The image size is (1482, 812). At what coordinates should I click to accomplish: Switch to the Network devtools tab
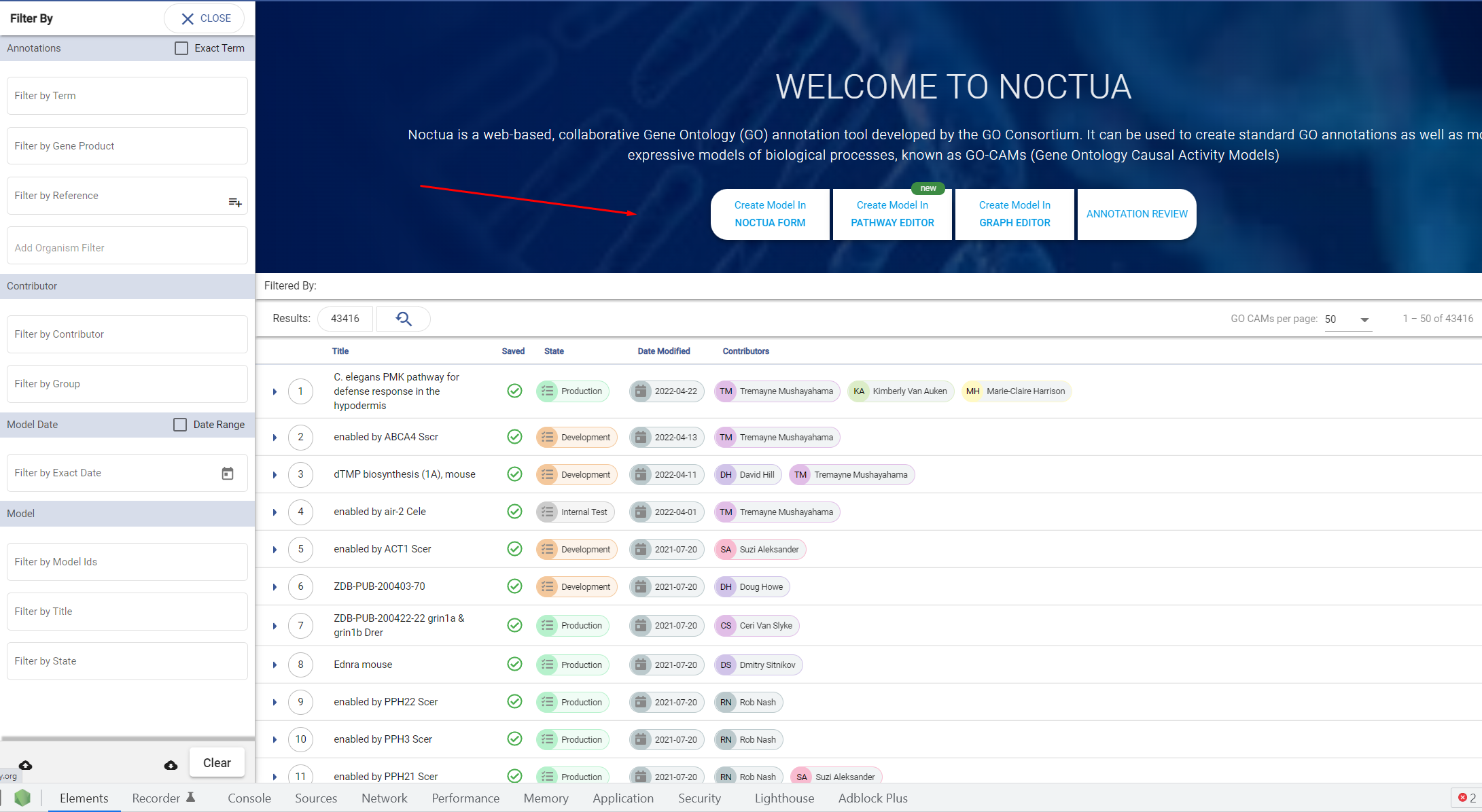point(384,798)
